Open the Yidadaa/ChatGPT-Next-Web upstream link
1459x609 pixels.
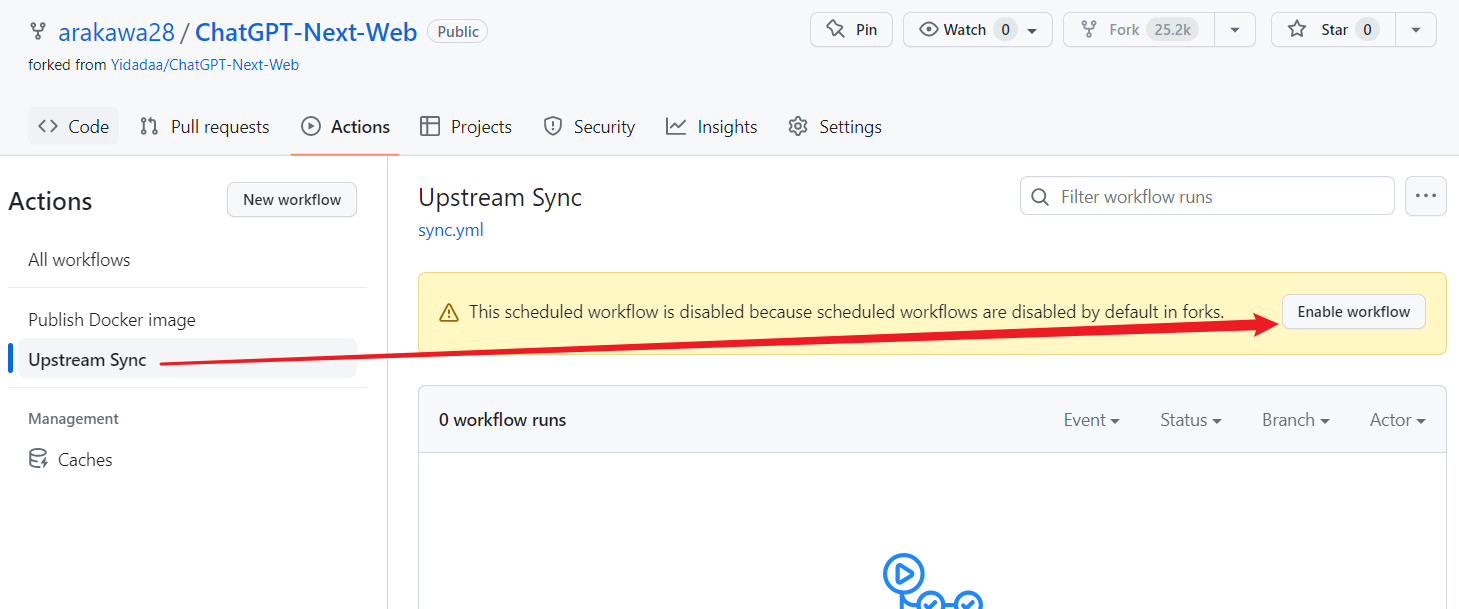coord(205,65)
